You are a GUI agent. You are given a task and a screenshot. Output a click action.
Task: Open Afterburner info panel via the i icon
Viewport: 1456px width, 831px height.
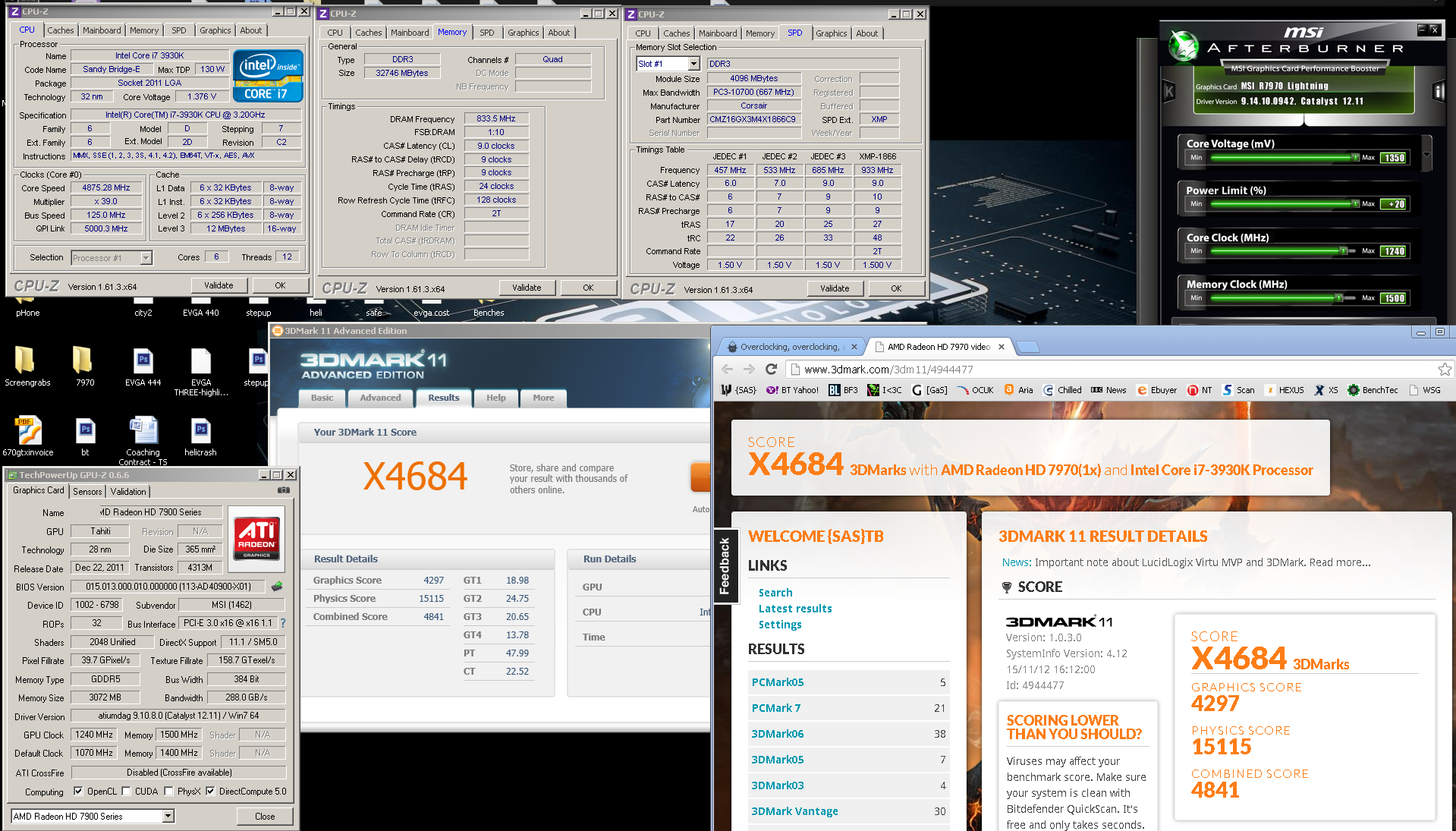coord(1438,92)
